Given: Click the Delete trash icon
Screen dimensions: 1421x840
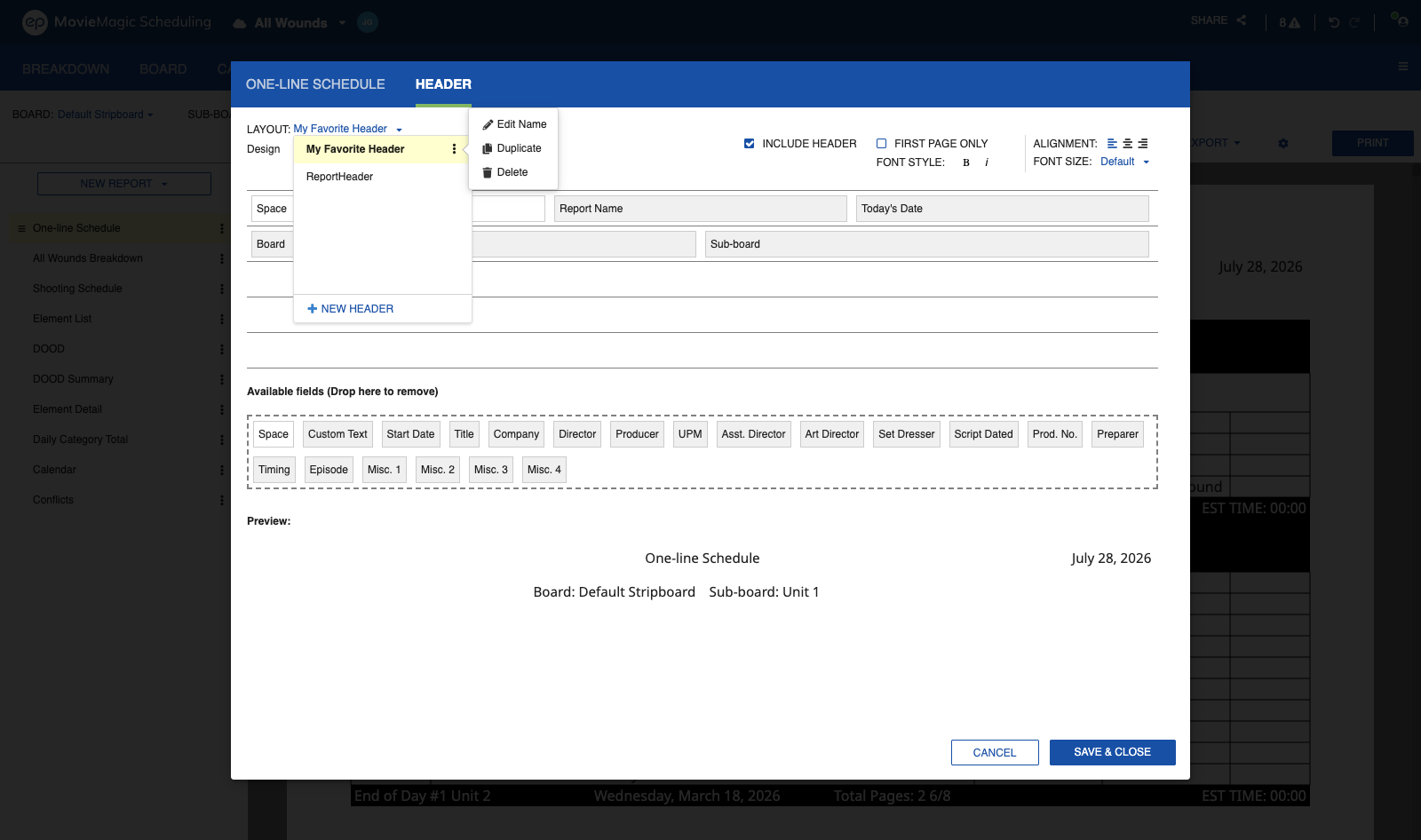Looking at the screenshot, I should coord(488,172).
